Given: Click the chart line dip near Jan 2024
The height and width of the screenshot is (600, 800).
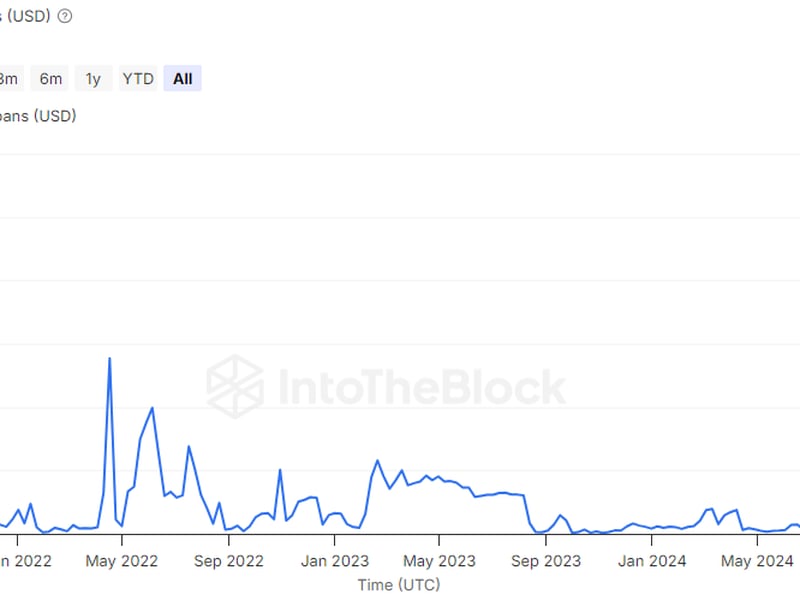Looking at the screenshot, I should [650, 530].
